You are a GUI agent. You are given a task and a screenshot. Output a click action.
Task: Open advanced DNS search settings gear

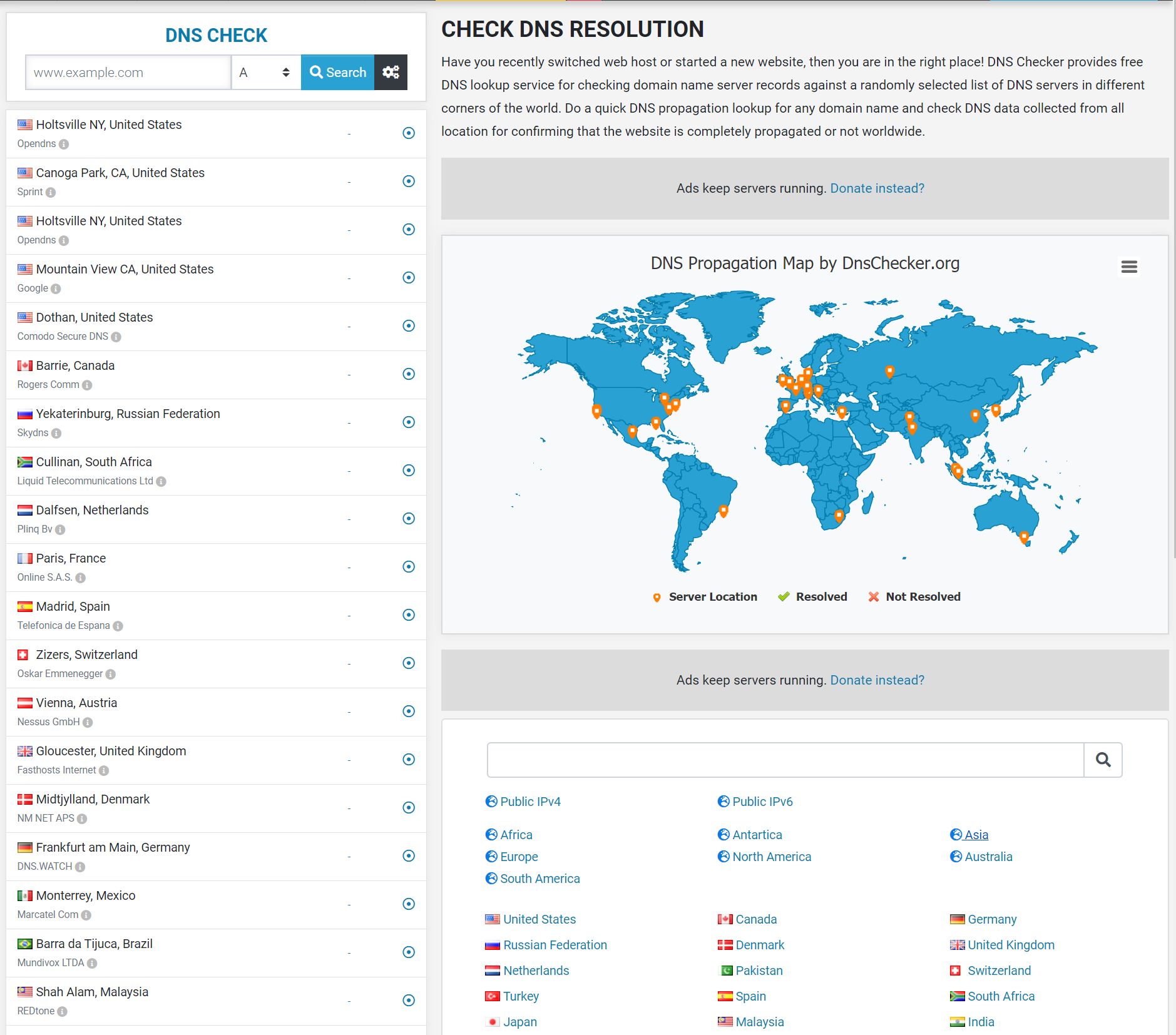(x=391, y=72)
